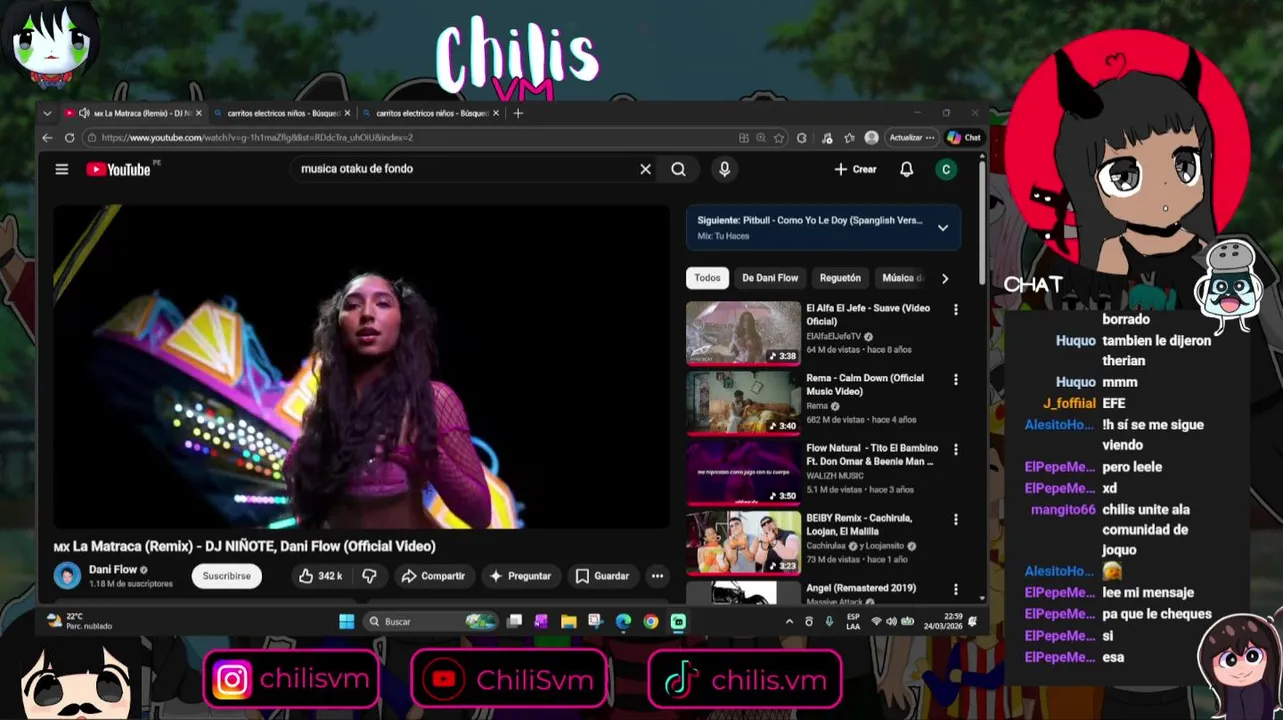Click the video player to pause
The height and width of the screenshot is (720, 1283).
pyautogui.click(x=361, y=367)
